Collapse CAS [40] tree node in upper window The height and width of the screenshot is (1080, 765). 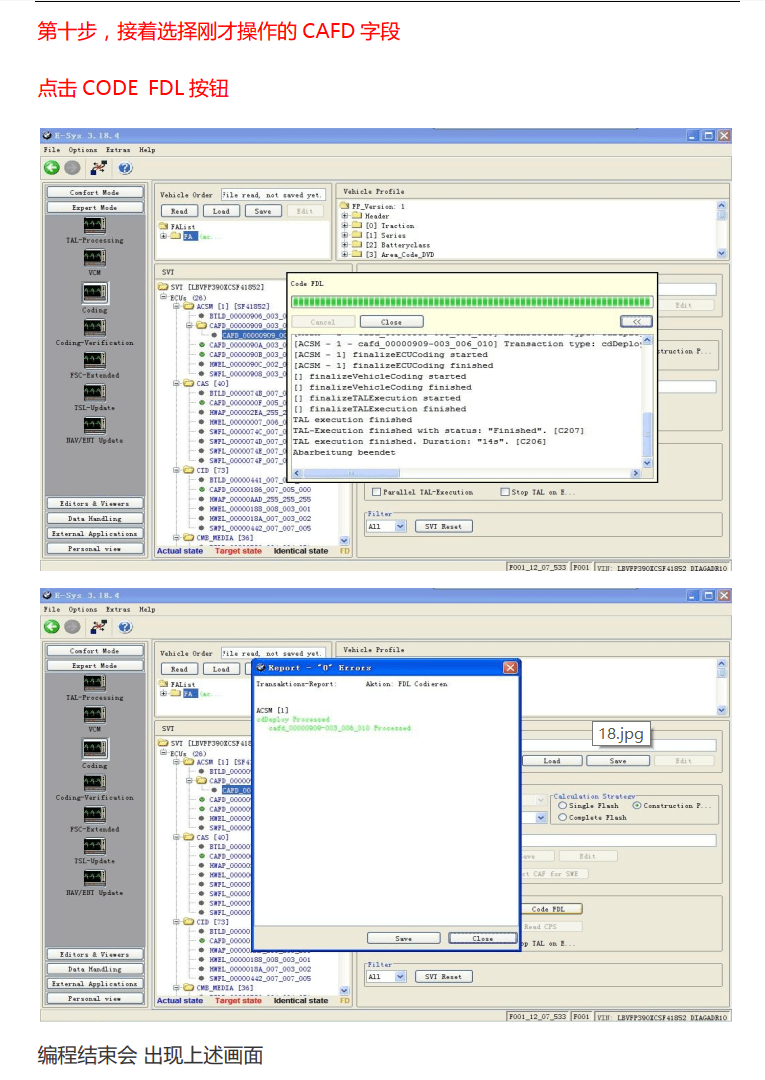[176, 383]
